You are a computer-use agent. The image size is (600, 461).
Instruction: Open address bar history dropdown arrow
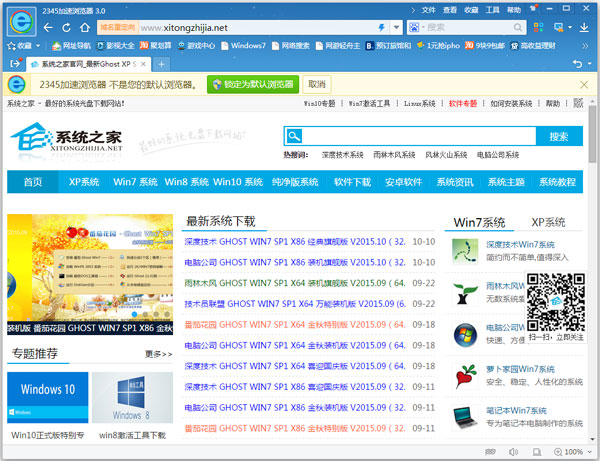click(x=396, y=28)
